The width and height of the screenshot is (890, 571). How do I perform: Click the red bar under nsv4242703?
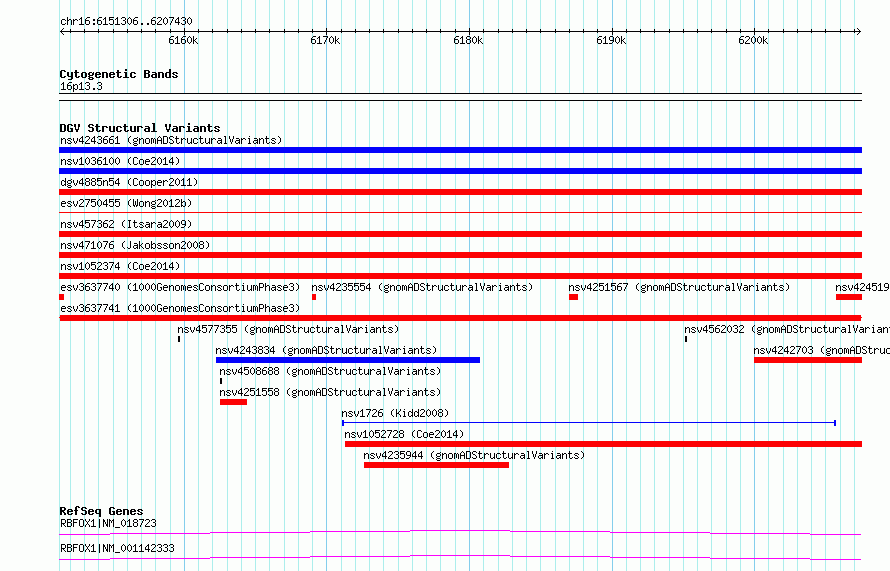point(808,360)
